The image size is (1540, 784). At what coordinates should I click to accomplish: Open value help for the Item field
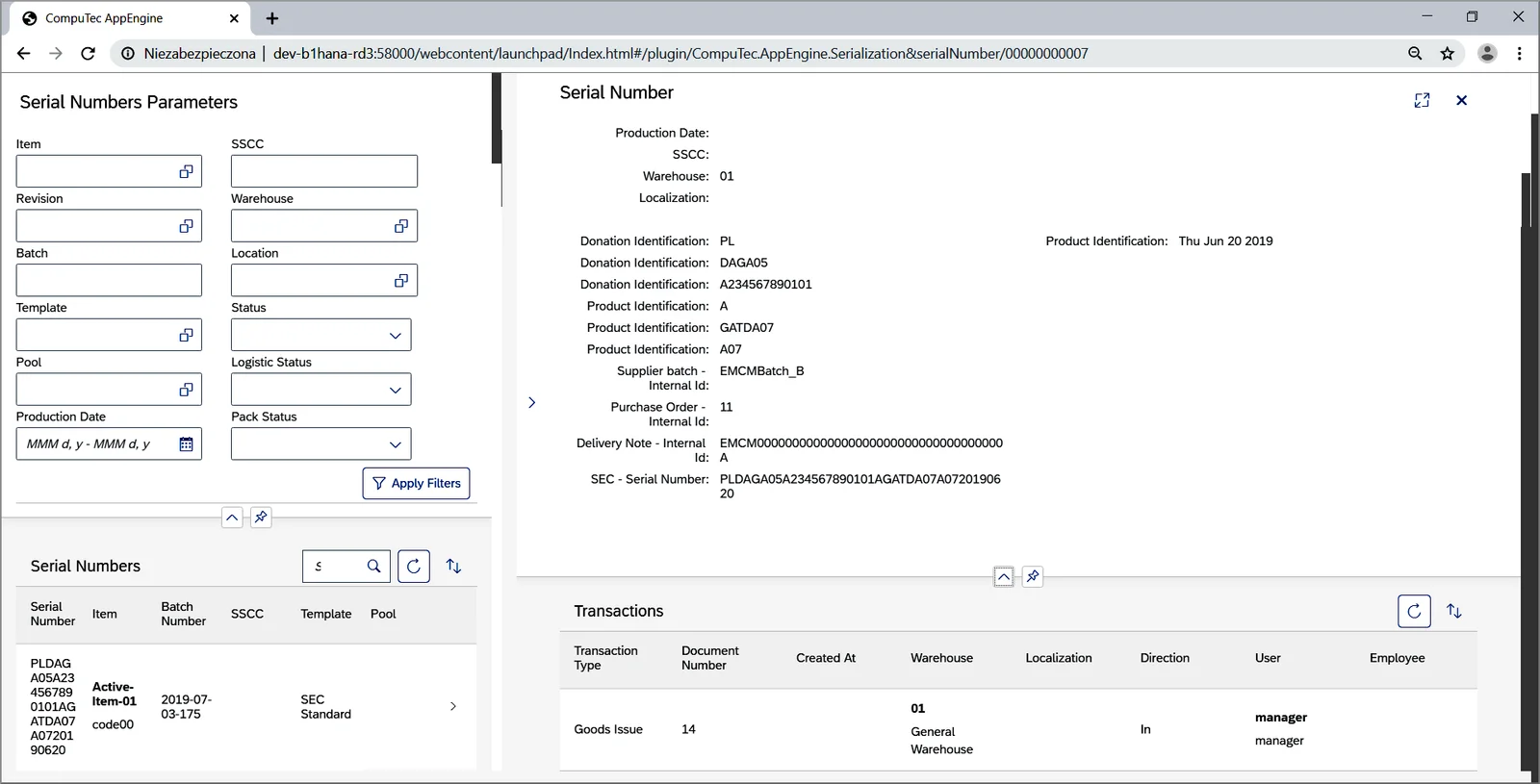coord(186,171)
